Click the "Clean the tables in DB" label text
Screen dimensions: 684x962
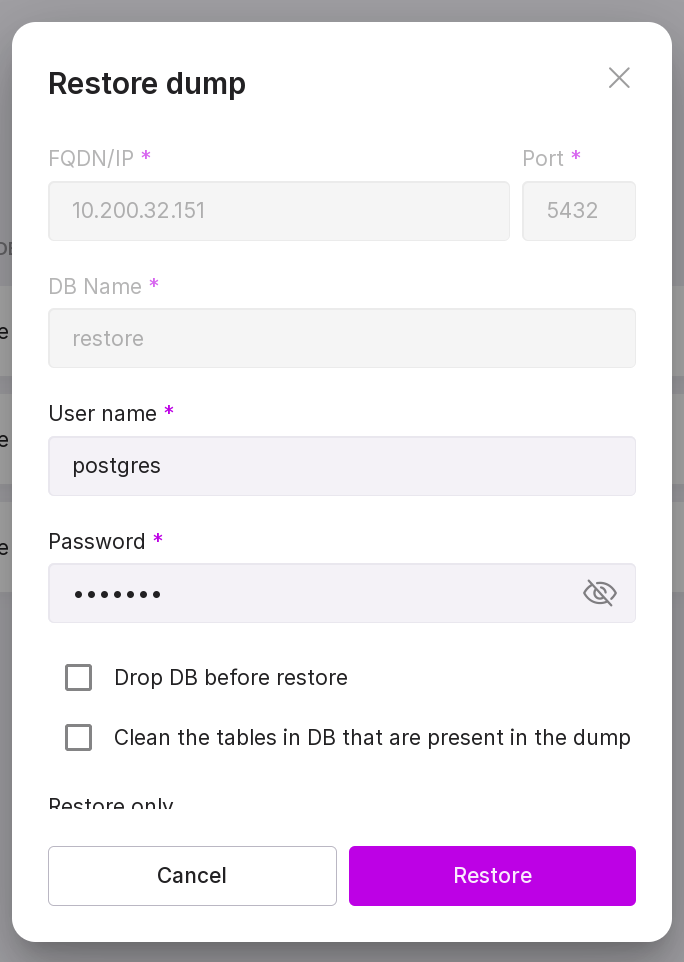pyautogui.click(x=372, y=738)
